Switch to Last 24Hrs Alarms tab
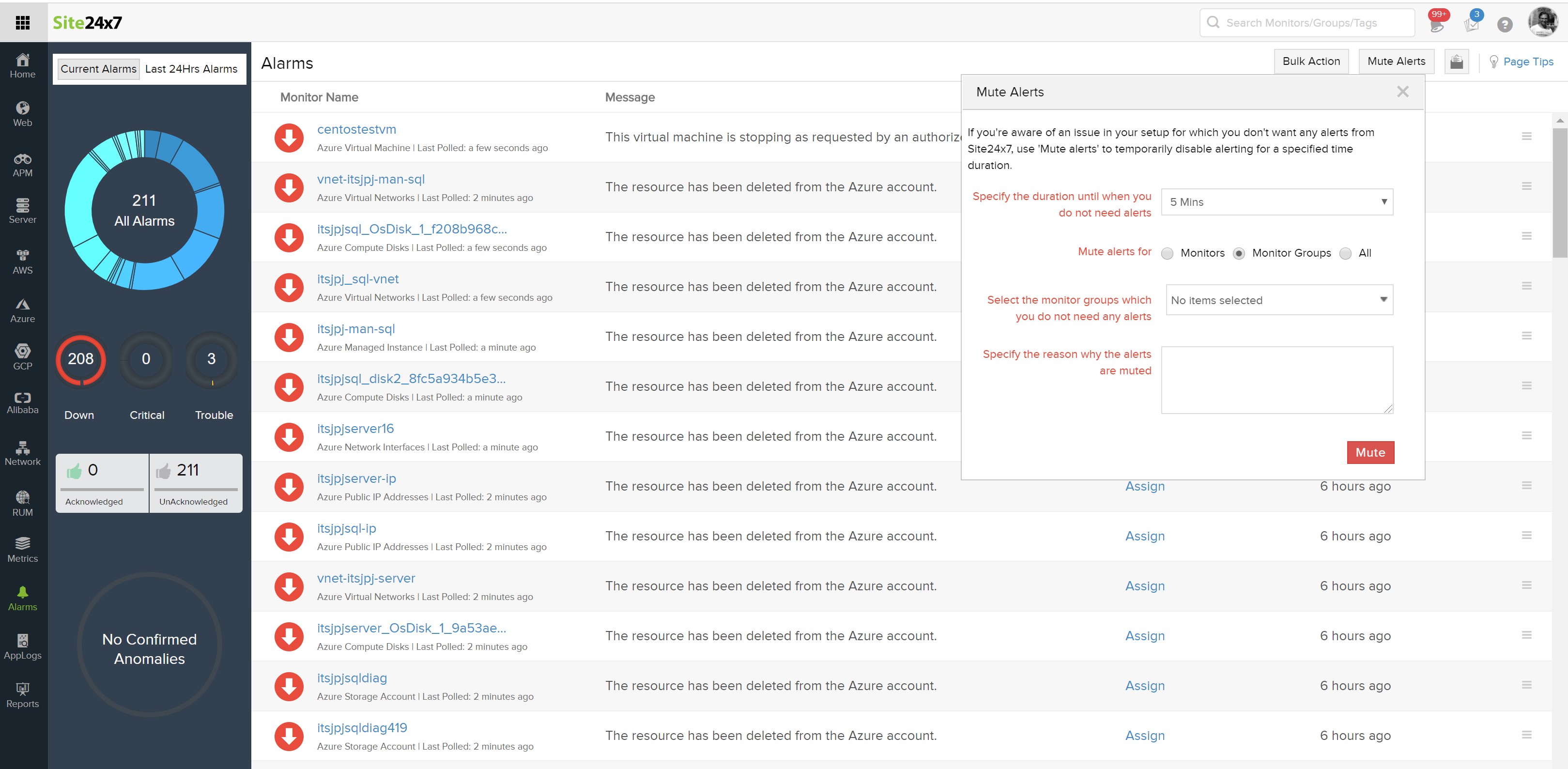The height and width of the screenshot is (769, 1568). tap(191, 69)
